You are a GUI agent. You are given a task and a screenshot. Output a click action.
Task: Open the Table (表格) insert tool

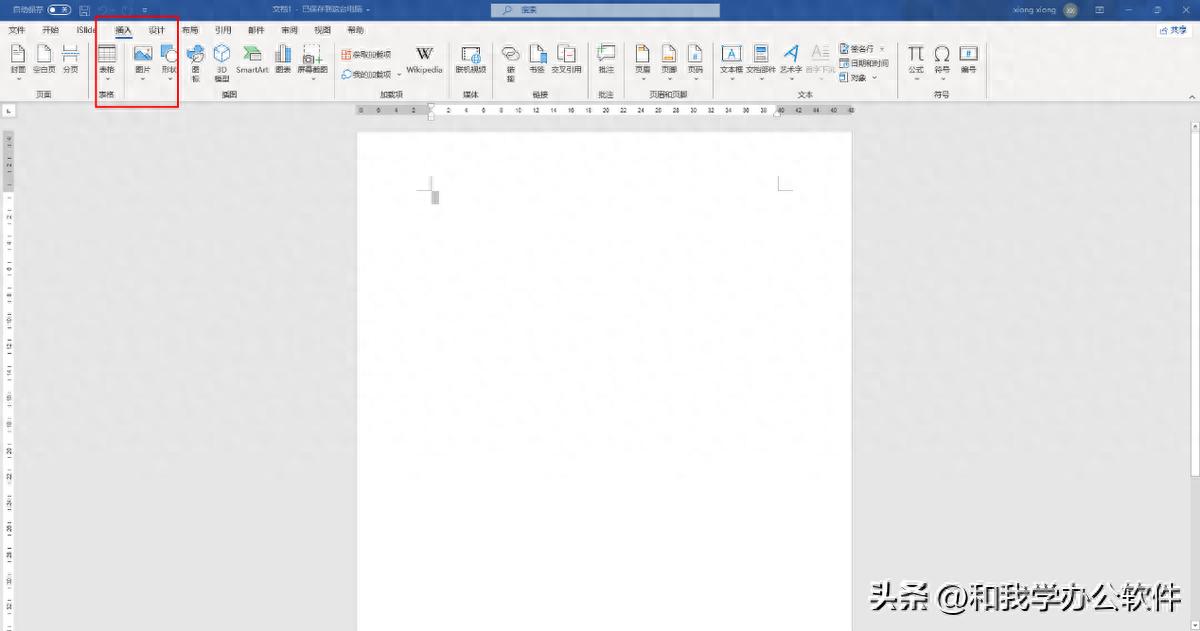coord(106,62)
